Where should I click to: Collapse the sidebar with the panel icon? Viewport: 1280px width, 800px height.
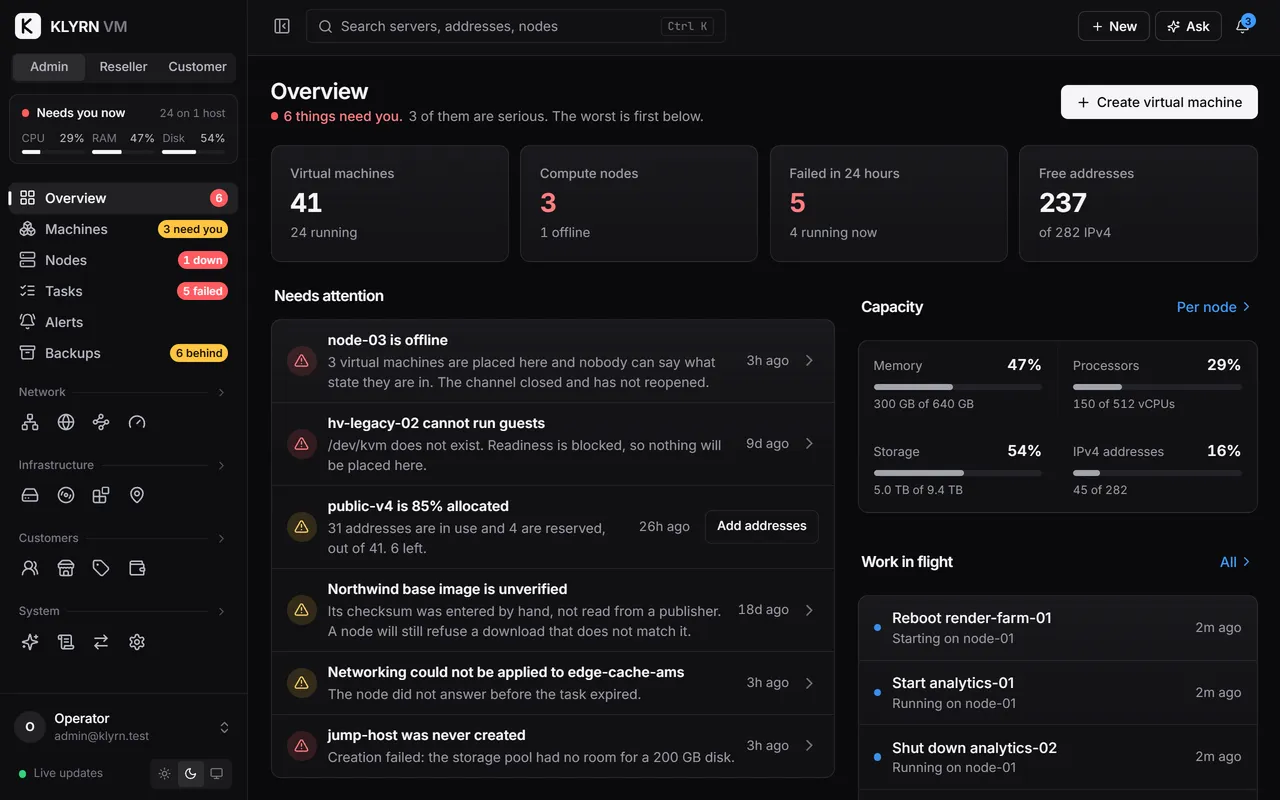[282, 26]
